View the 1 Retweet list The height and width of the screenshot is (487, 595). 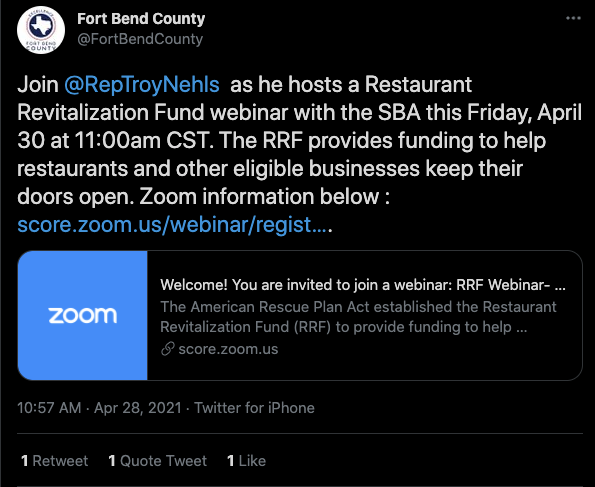click(x=55, y=461)
